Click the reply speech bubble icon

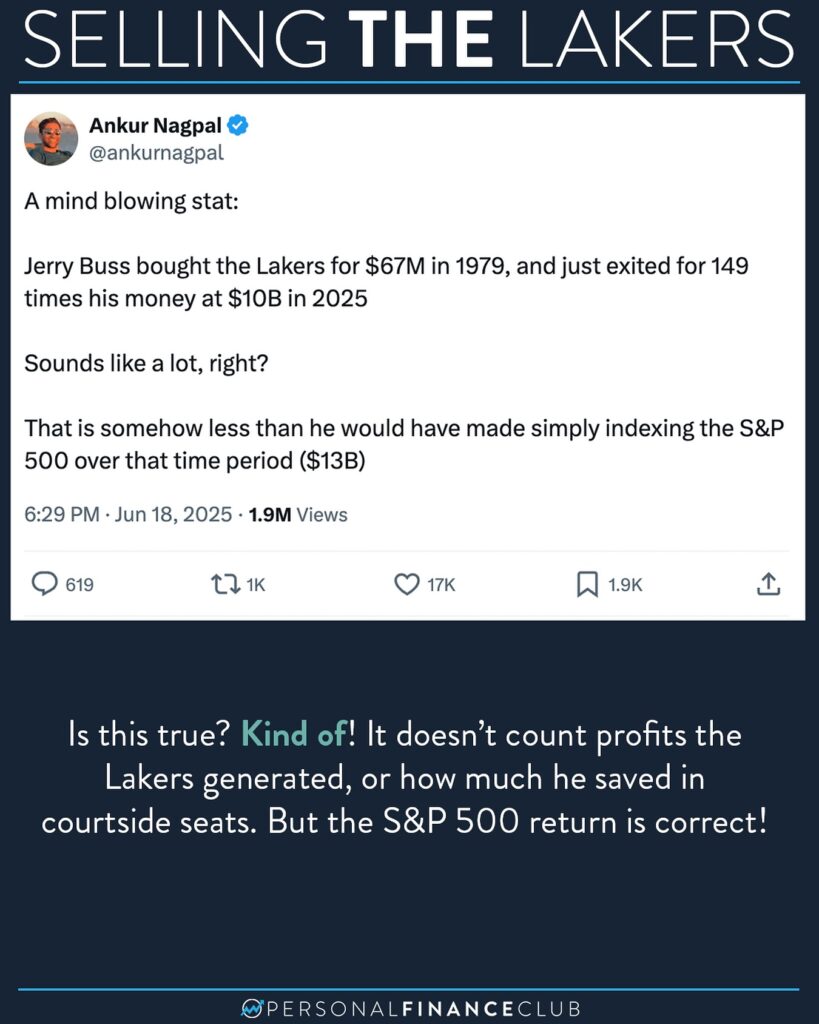tap(44, 584)
